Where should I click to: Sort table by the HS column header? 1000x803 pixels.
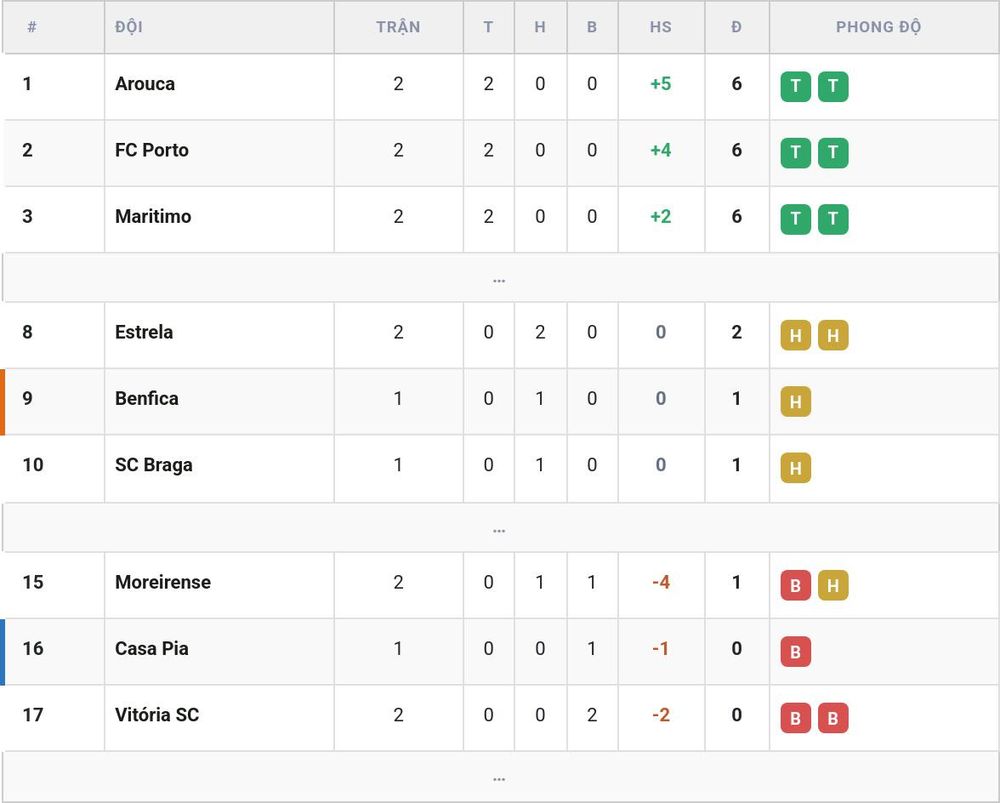tap(661, 27)
